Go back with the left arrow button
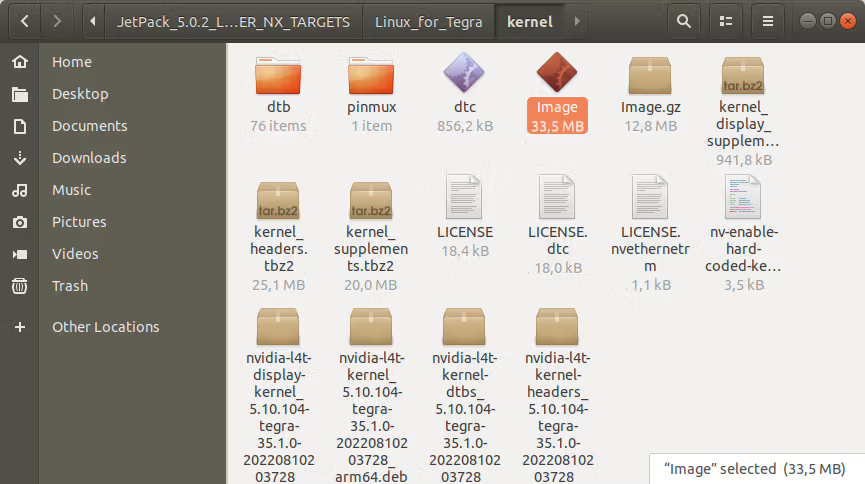 click(x=25, y=22)
